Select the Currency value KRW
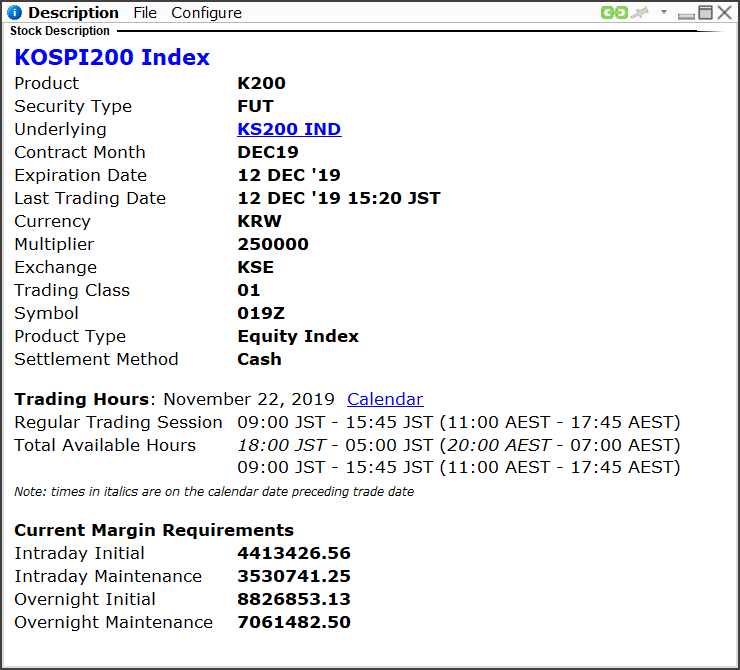This screenshot has height=670, width=740. tap(259, 221)
